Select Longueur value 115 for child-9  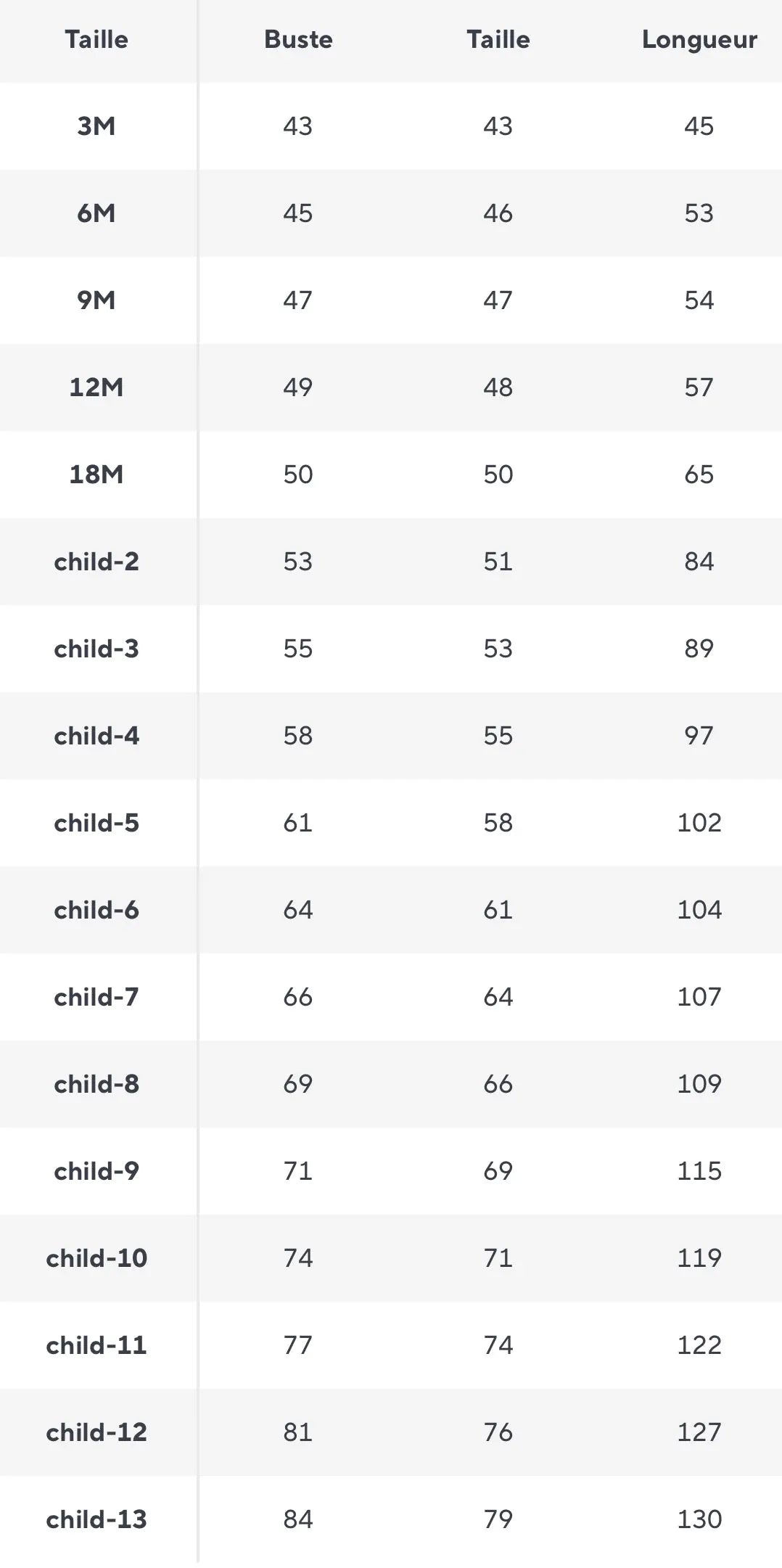point(699,1171)
